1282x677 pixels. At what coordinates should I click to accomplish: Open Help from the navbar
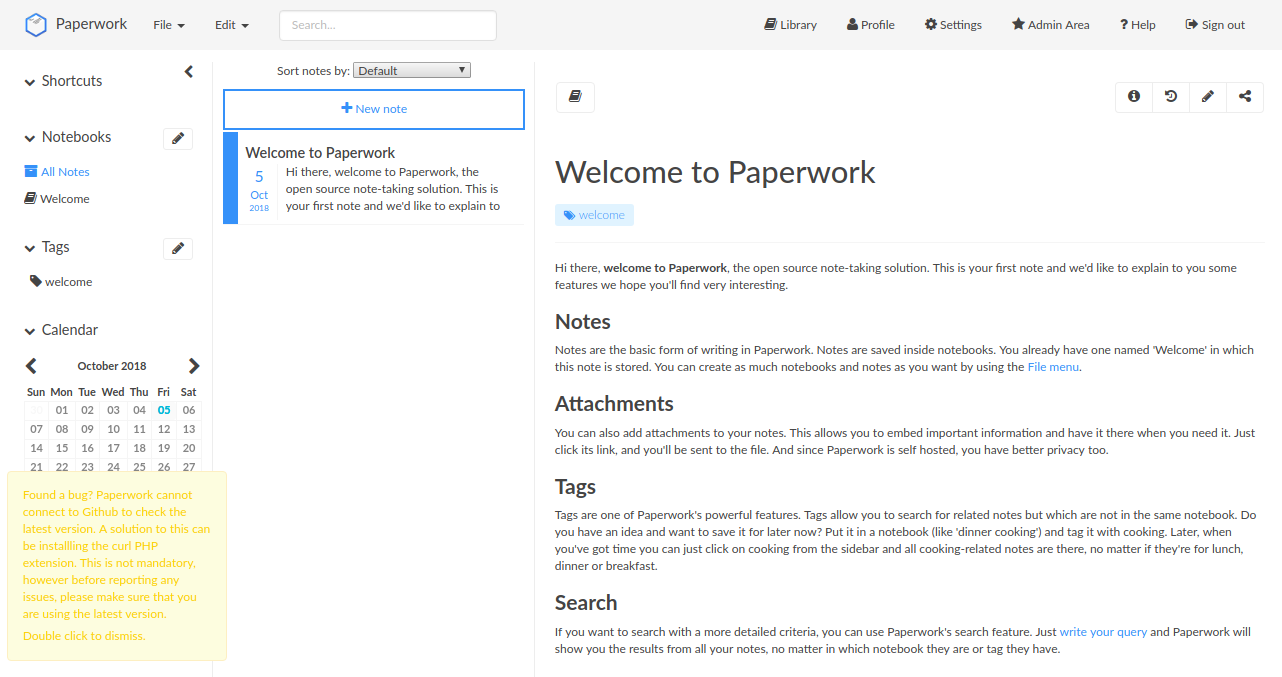pos(1138,25)
